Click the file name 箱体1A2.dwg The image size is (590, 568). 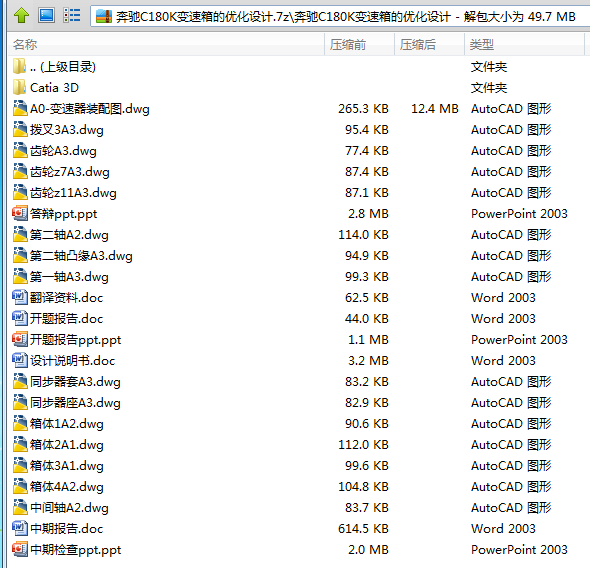click(x=67, y=424)
